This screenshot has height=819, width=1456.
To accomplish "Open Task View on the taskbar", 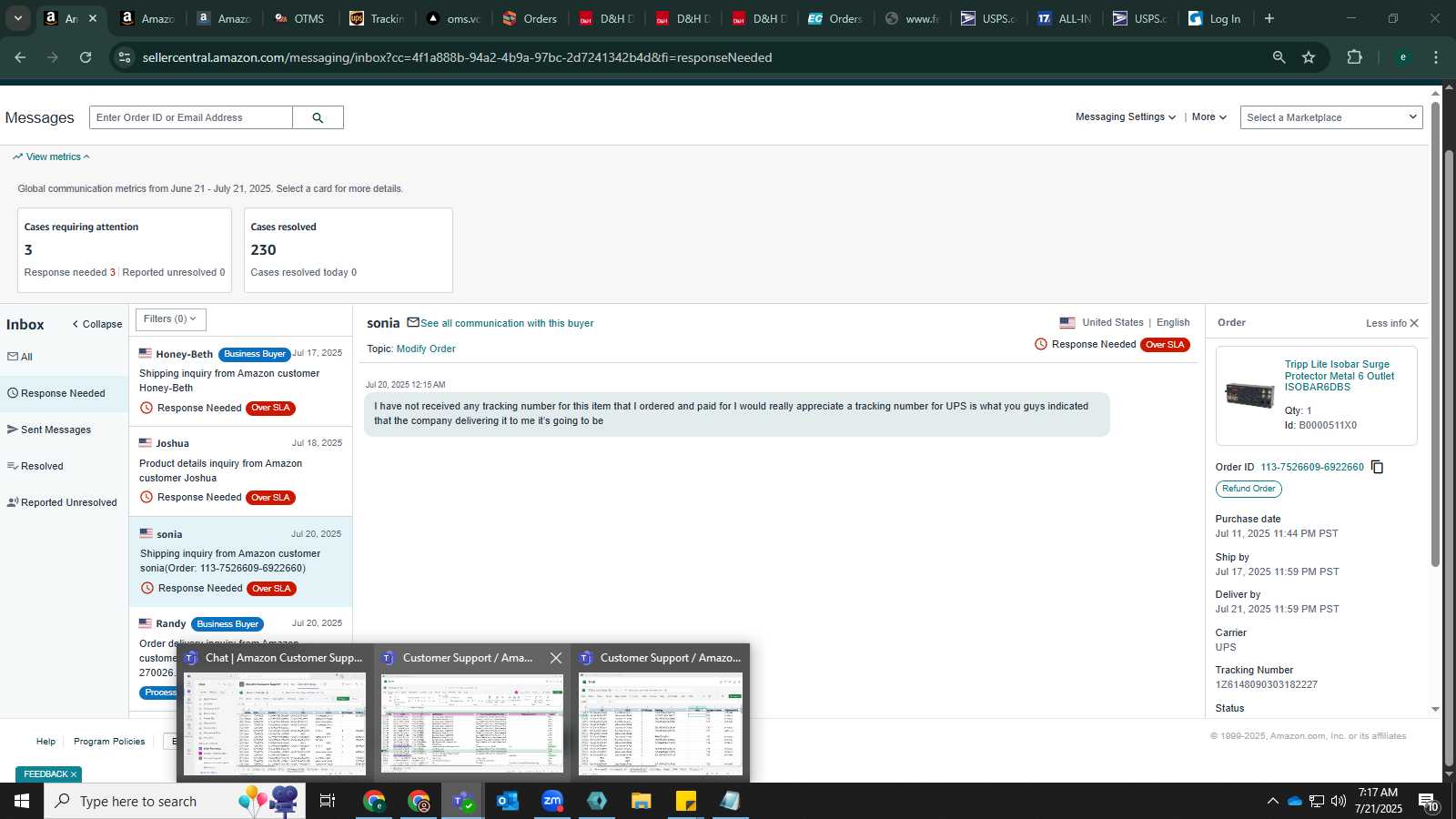I will click(328, 801).
